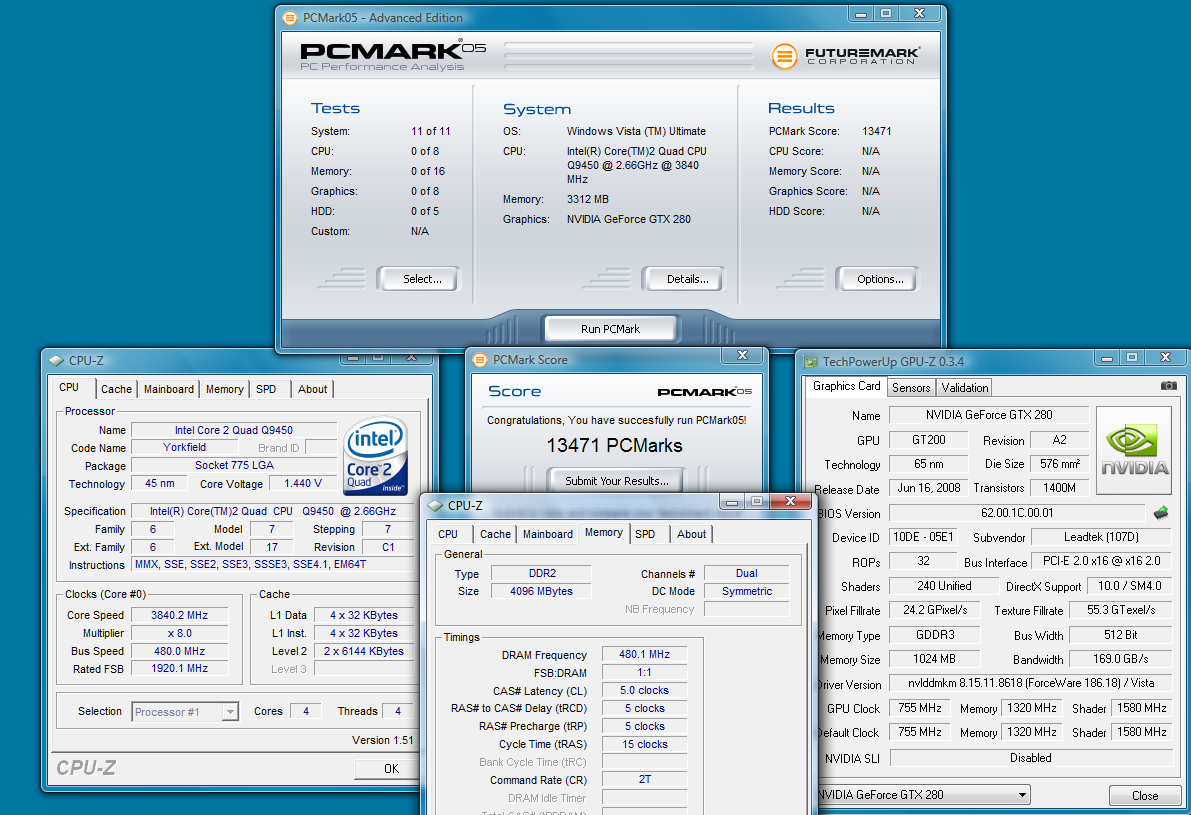Screen dimensions: 1191x815
Task: Close the CPU-Z Memory window
Action: pos(790,501)
